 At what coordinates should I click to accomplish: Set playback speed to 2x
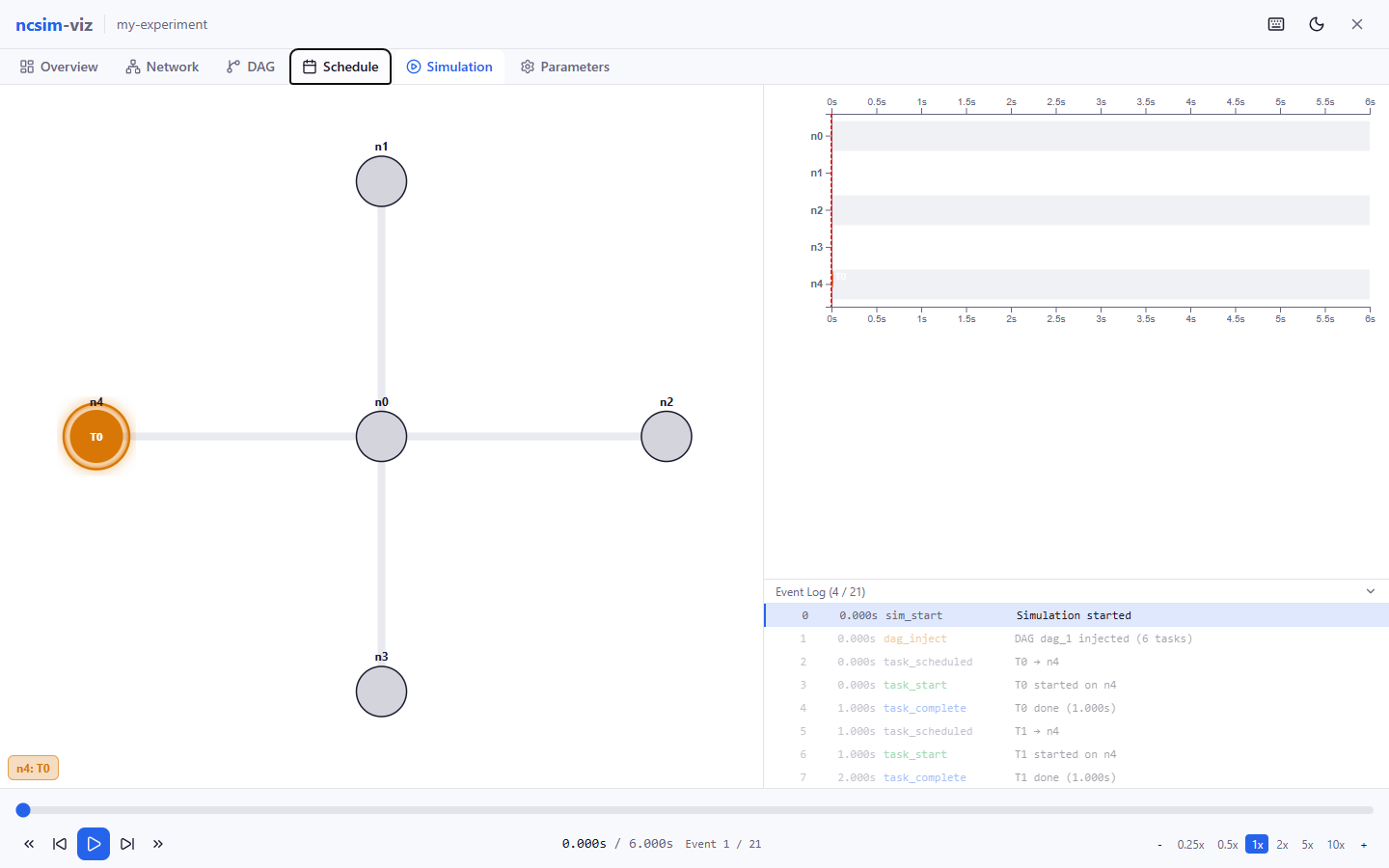pyautogui.click(x=1283, y=845)
